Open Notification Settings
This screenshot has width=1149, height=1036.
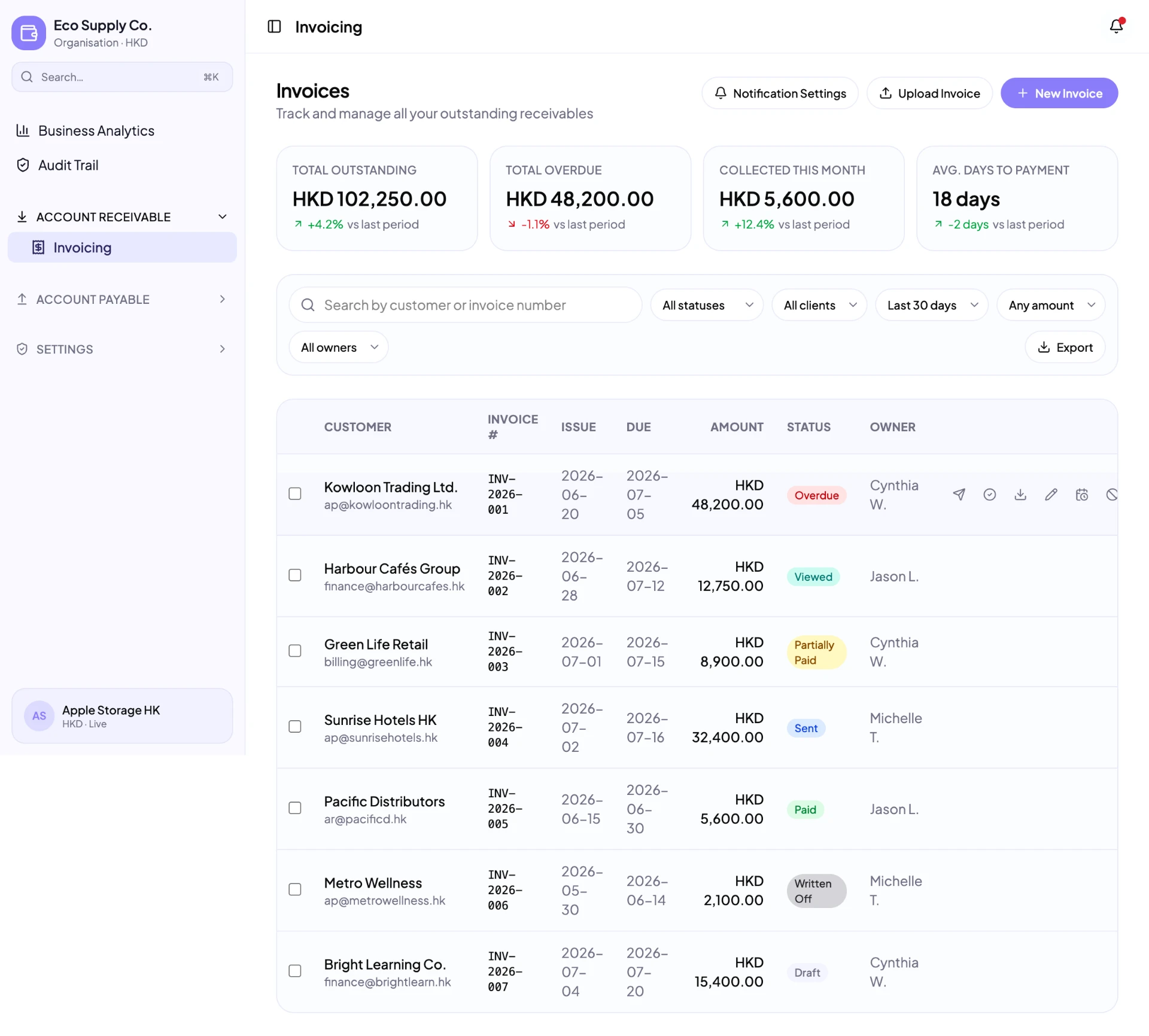click(x=780, y=93)
